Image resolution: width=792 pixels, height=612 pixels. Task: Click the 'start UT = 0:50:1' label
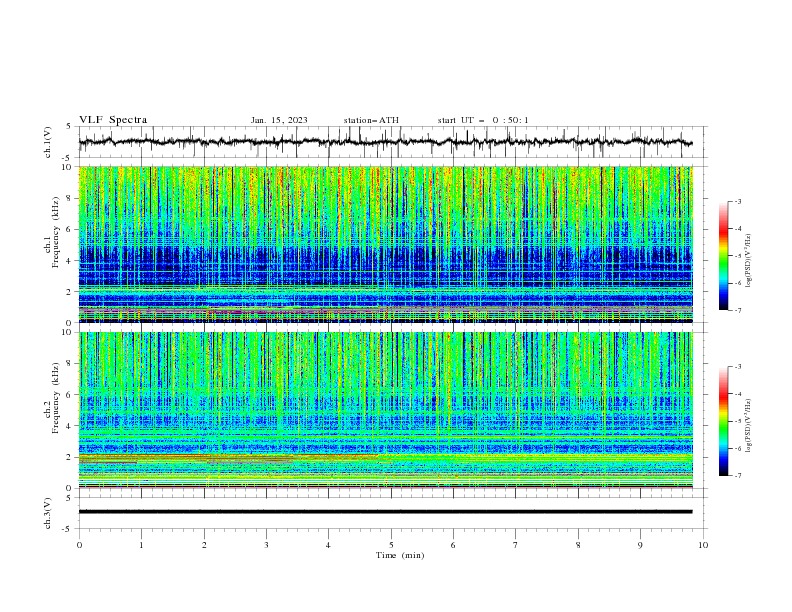483,120
